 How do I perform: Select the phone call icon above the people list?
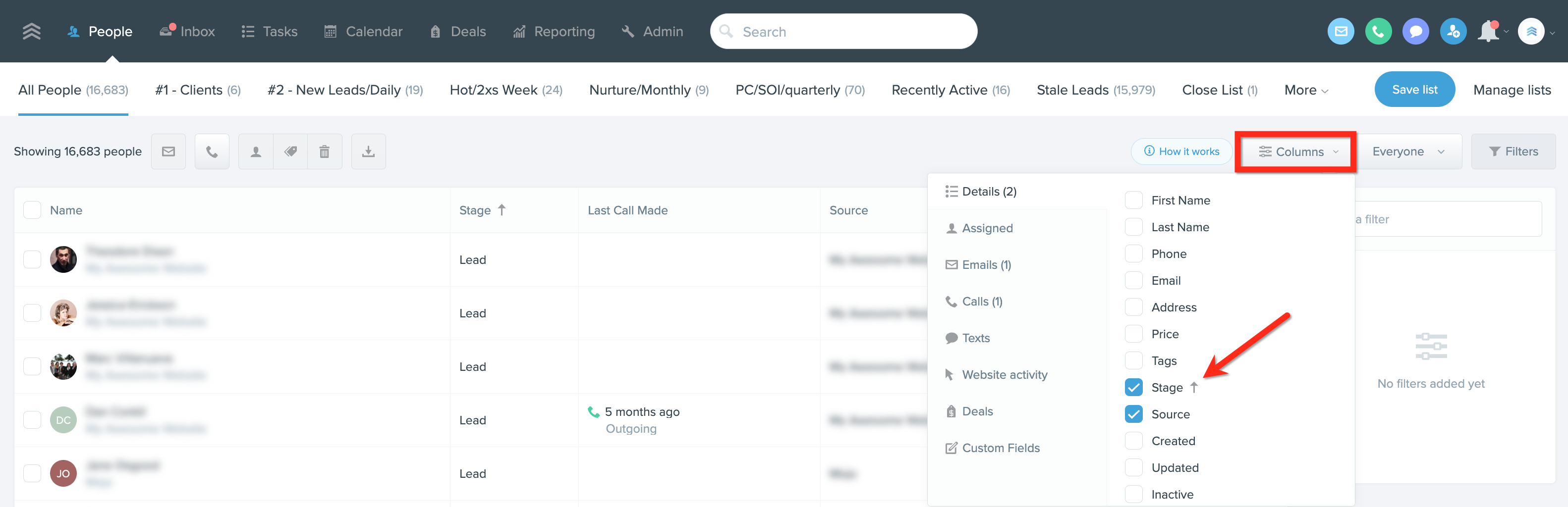tap(212, 151)
